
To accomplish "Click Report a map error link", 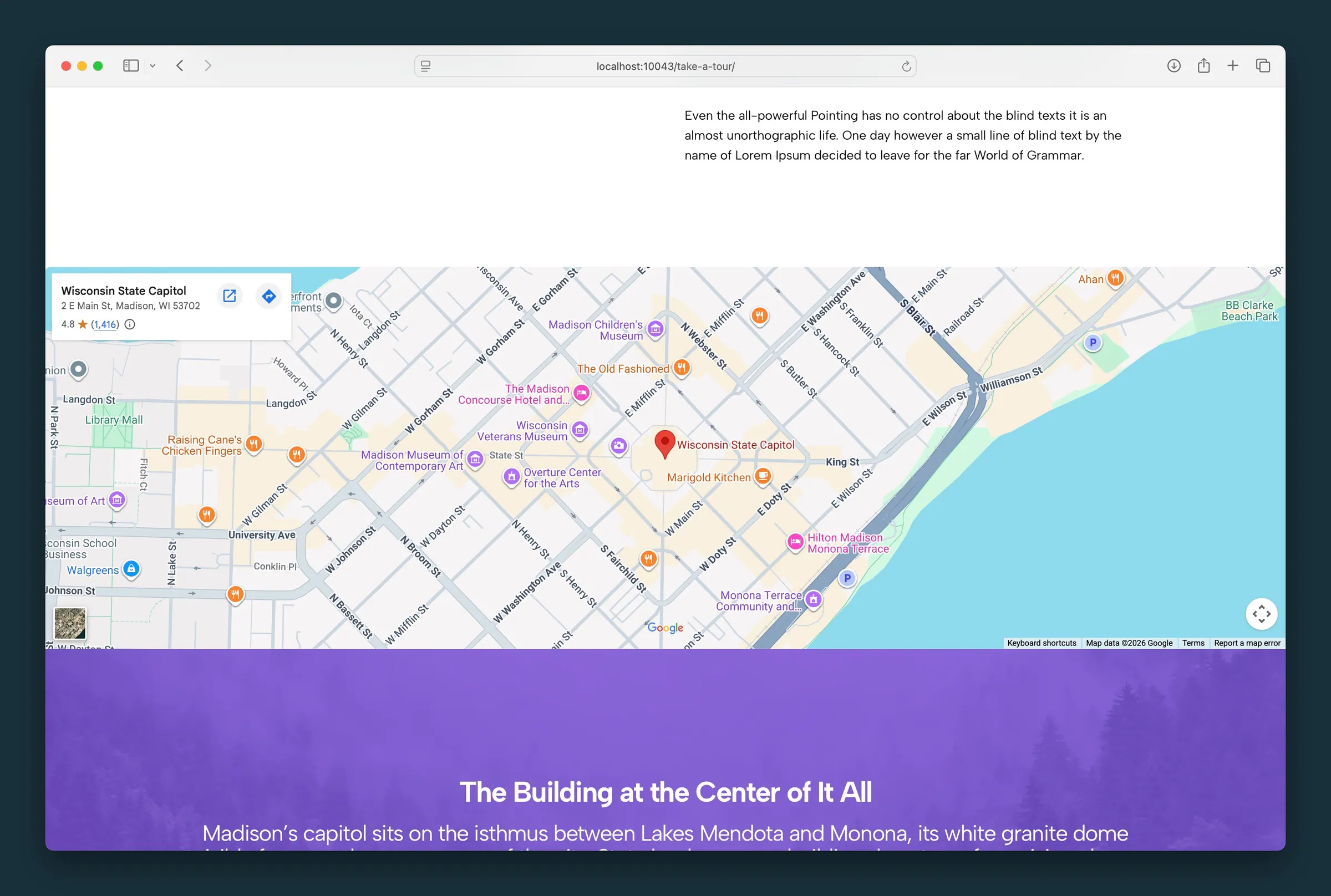I will (1247, 643).
